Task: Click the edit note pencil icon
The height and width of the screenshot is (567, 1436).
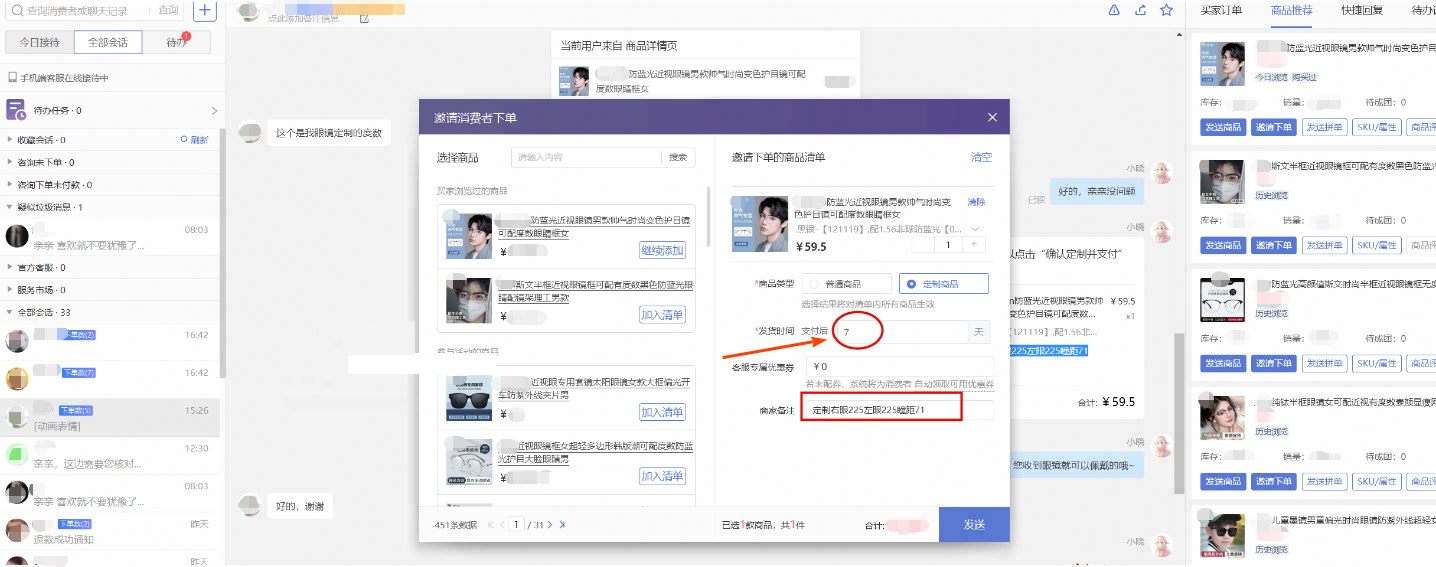Action: coord(363,18)
